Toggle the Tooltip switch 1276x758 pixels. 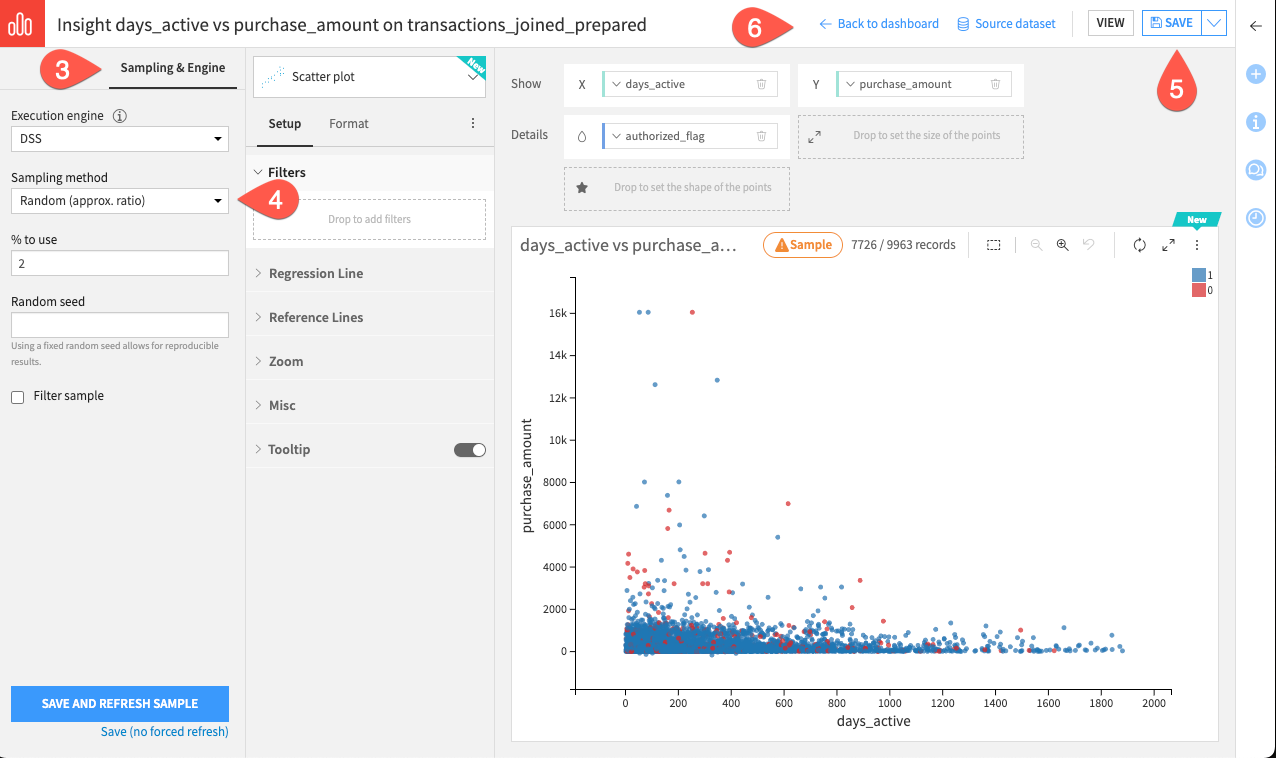click(x=470, y=450)
